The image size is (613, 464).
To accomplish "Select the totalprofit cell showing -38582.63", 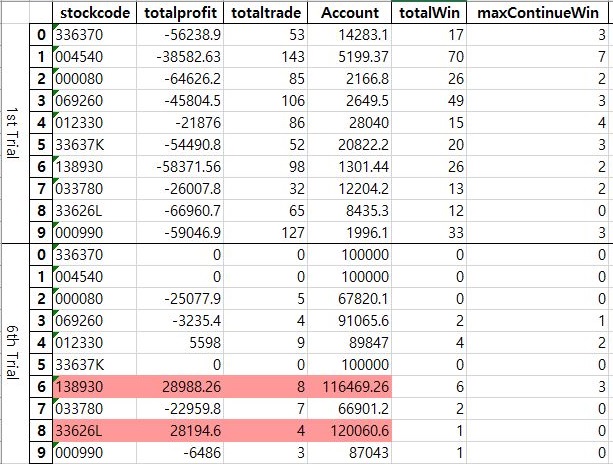I will [180, 57].
